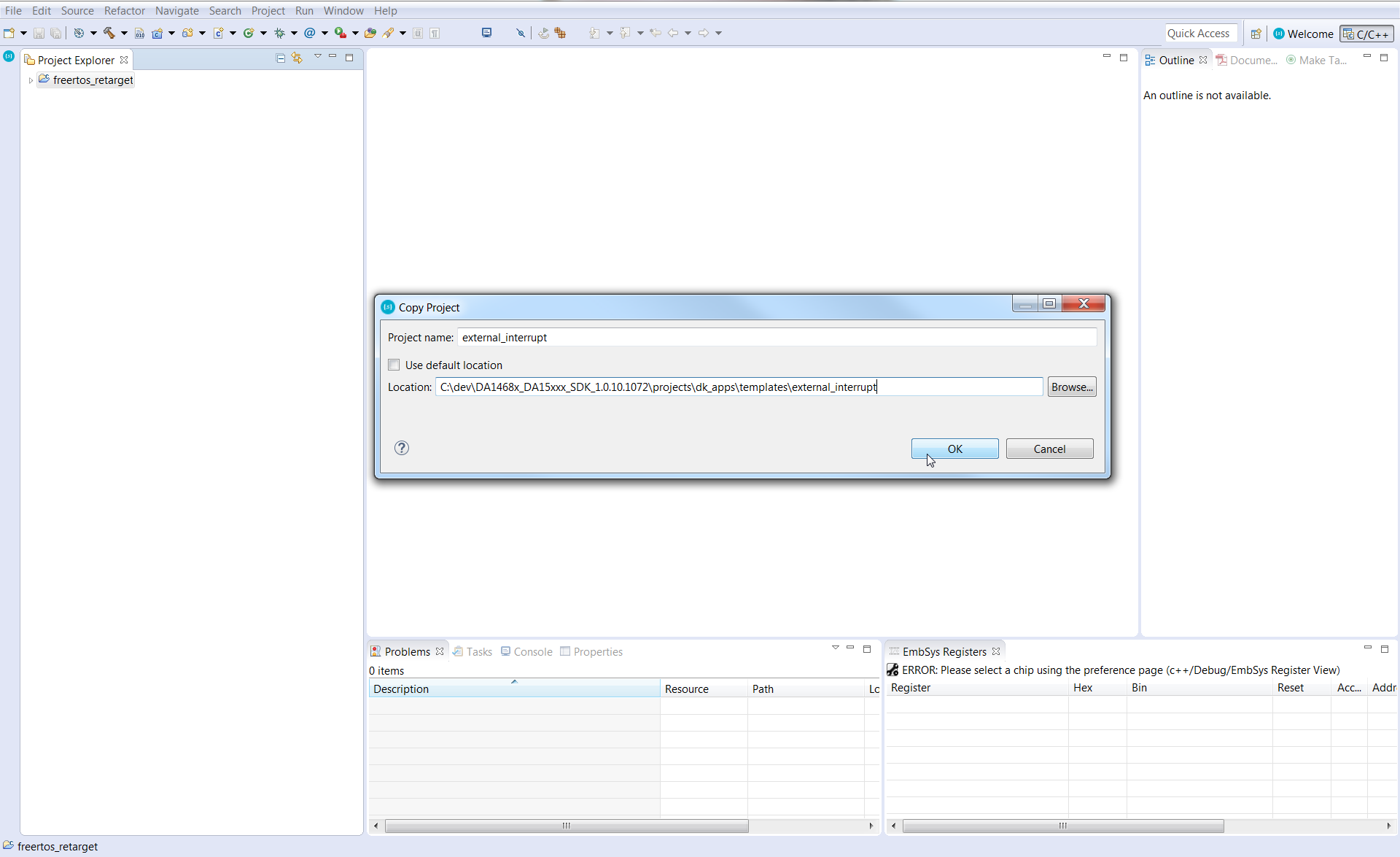Screen dimensions: 1400x857
Task: Click the Debug bug toolbar icon
Action: pos(279,33)
